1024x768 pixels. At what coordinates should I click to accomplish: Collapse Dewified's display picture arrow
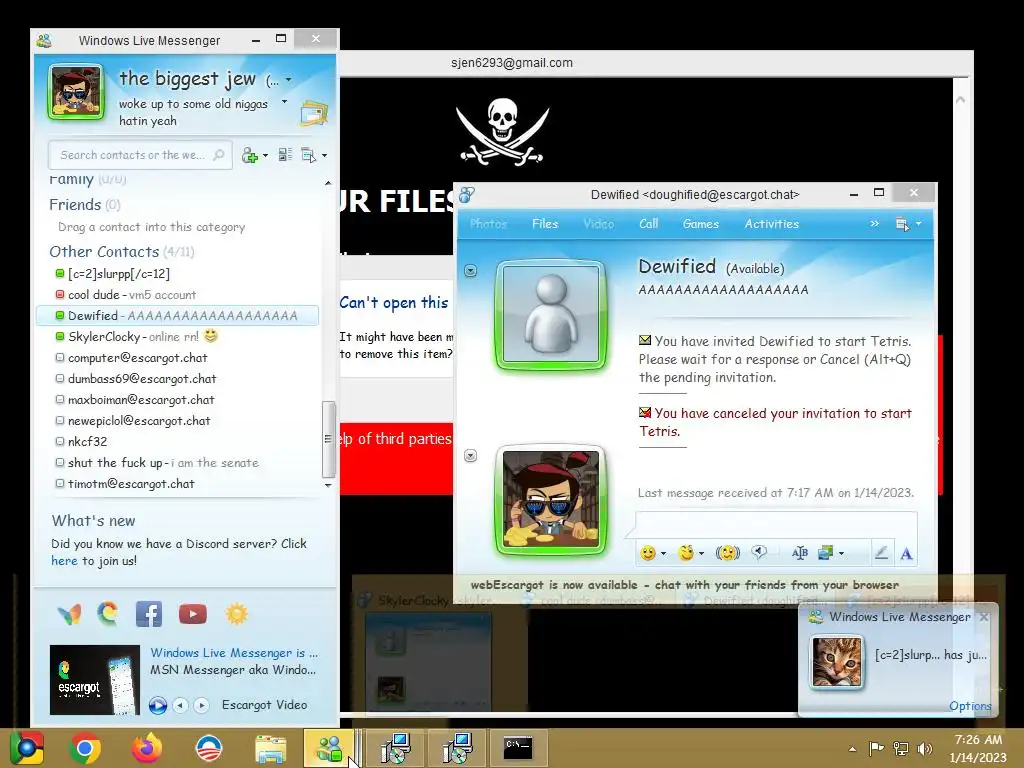pyautogui.click(x=470, y=270)
